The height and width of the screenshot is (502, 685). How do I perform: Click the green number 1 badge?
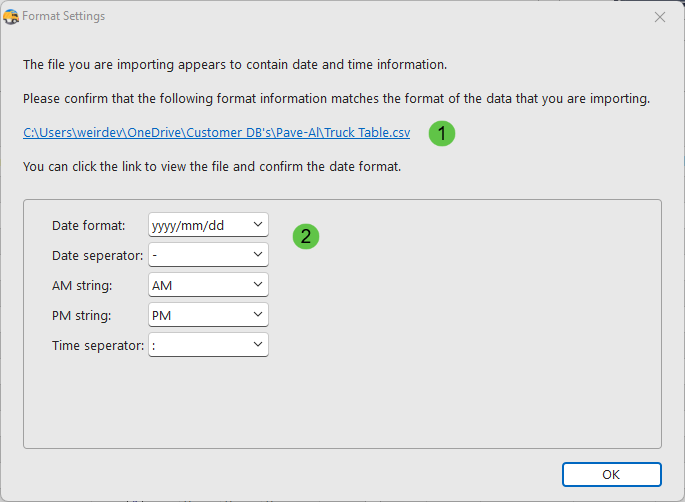441,133
